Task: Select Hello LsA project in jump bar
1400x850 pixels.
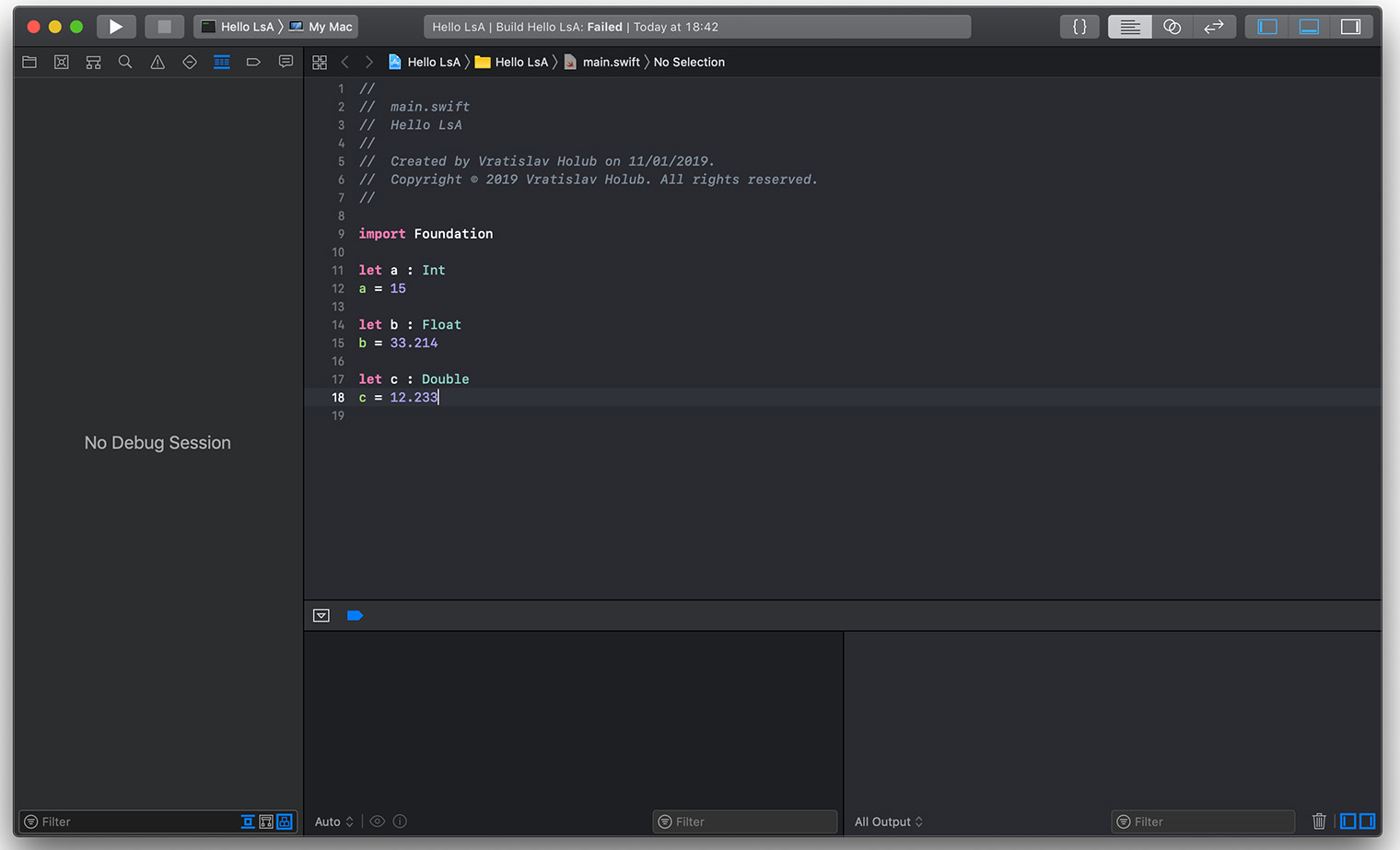Action: [425, 62]
